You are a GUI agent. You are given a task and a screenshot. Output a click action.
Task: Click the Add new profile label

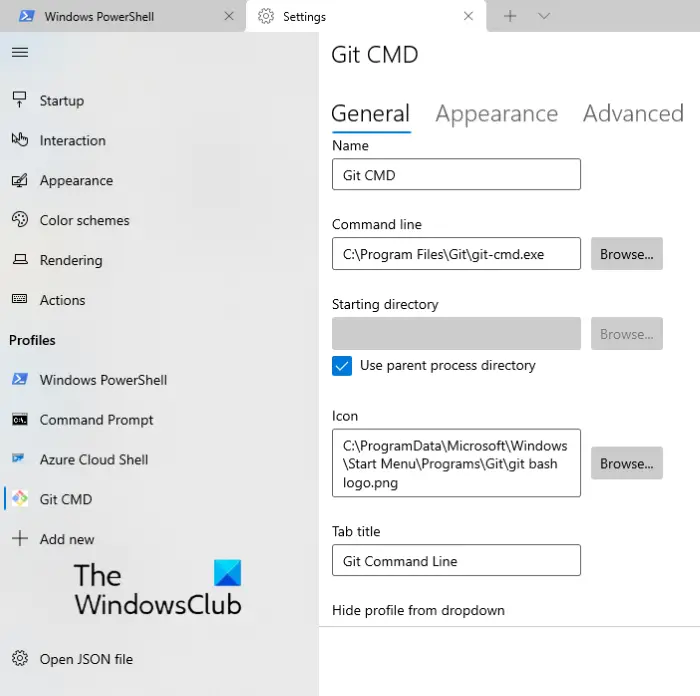point(67,539)
